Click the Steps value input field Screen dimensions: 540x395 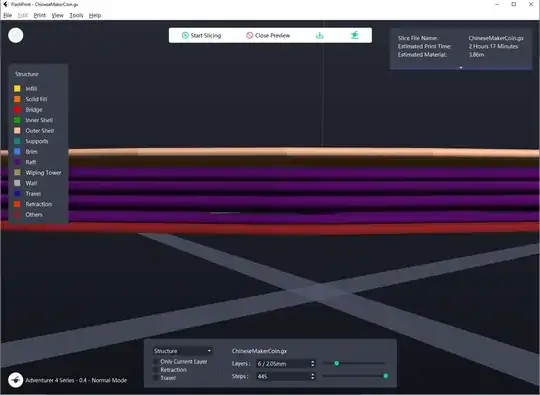tap(283, 376)
